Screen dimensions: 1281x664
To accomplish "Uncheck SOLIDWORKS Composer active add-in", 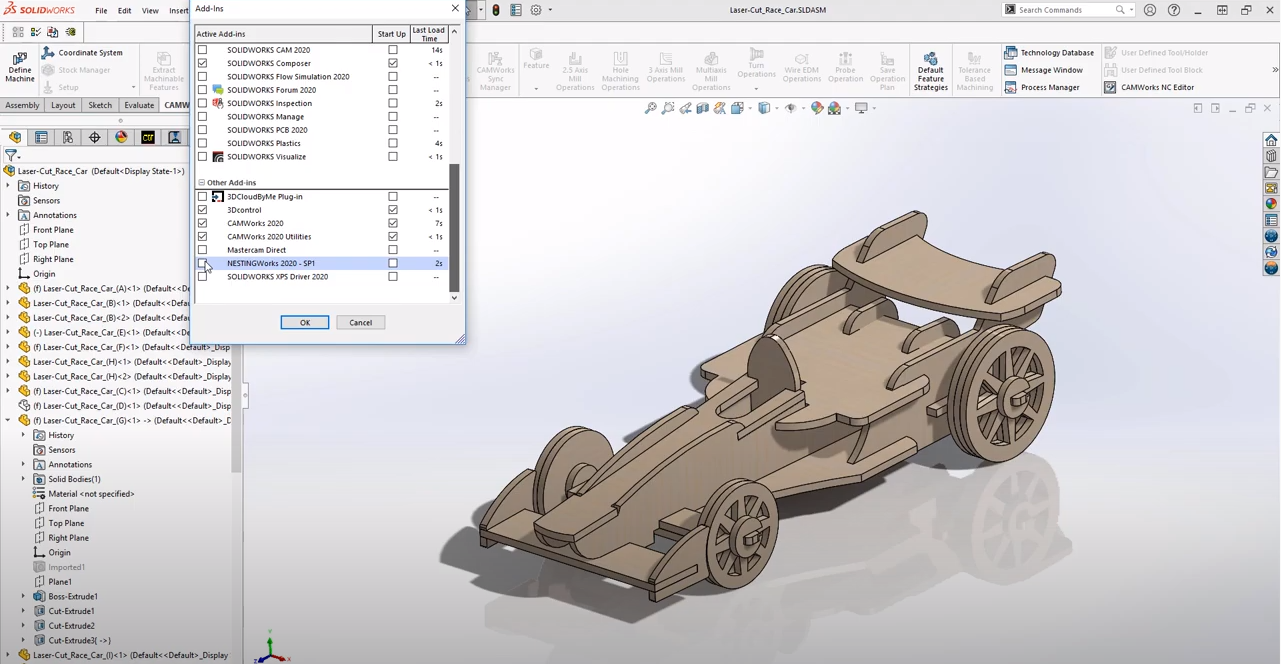I will click(203, 63).
